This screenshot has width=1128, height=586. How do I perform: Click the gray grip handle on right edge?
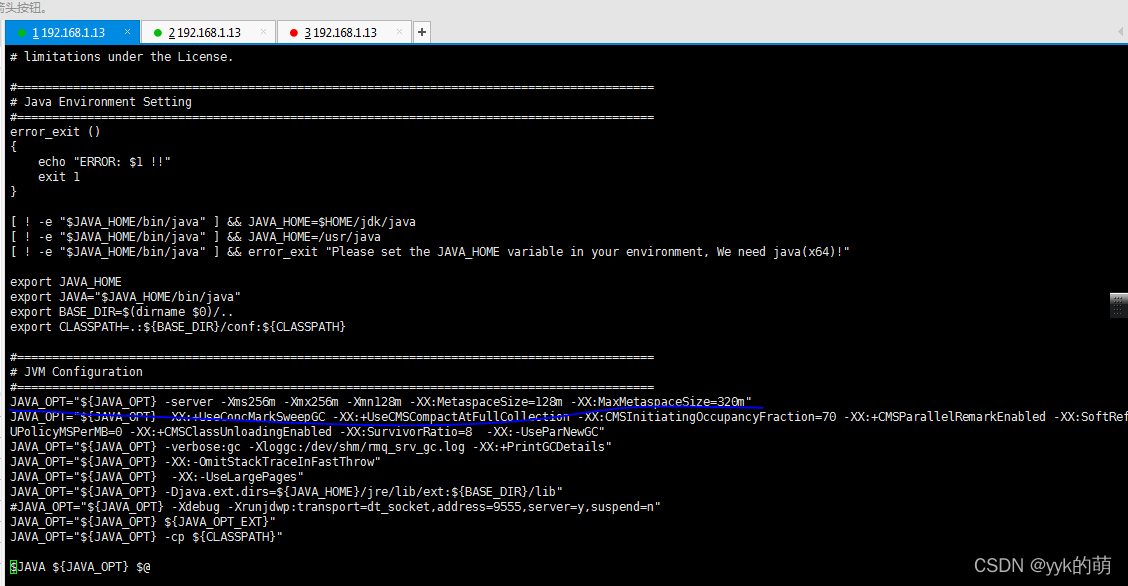(x=1118, y=306)
